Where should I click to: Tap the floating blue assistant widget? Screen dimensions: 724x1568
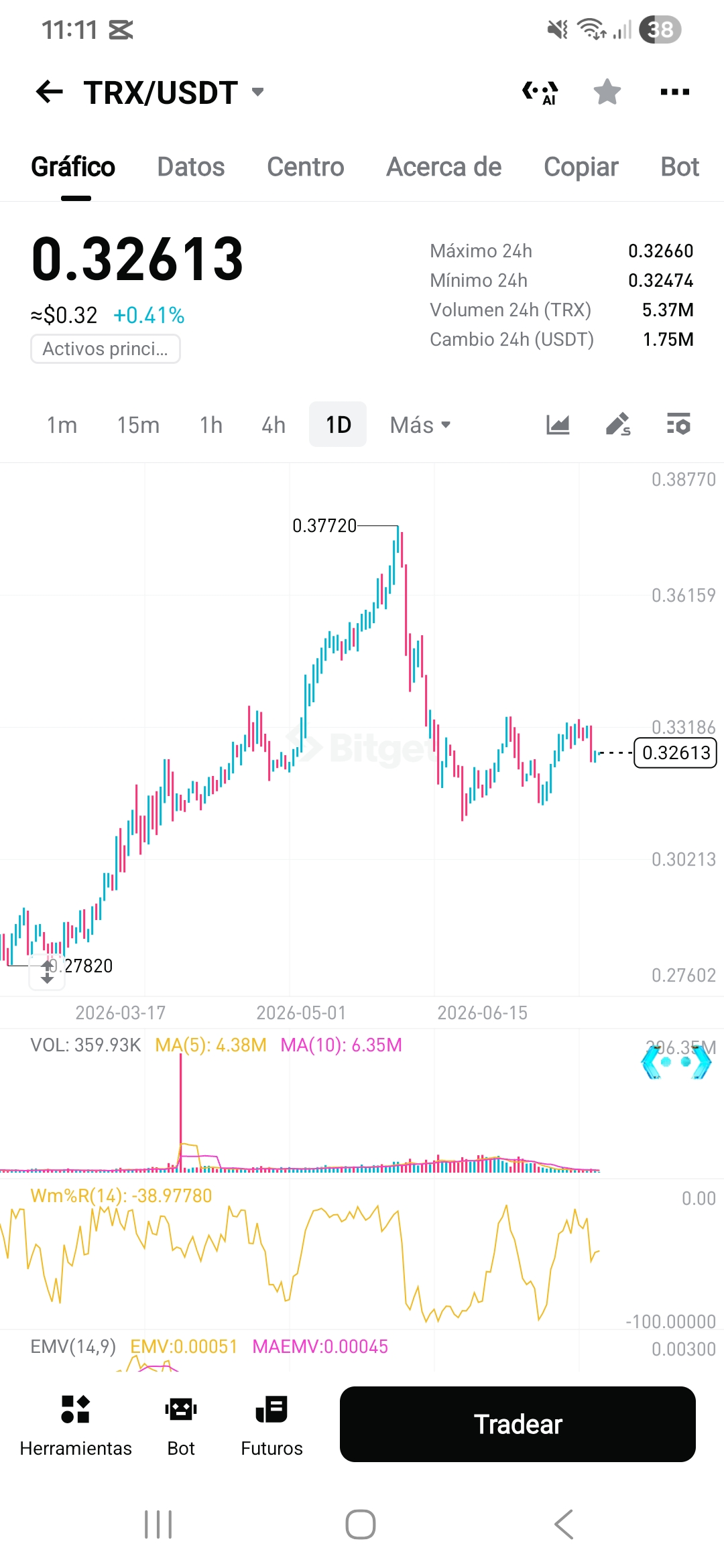[676, 1062]
